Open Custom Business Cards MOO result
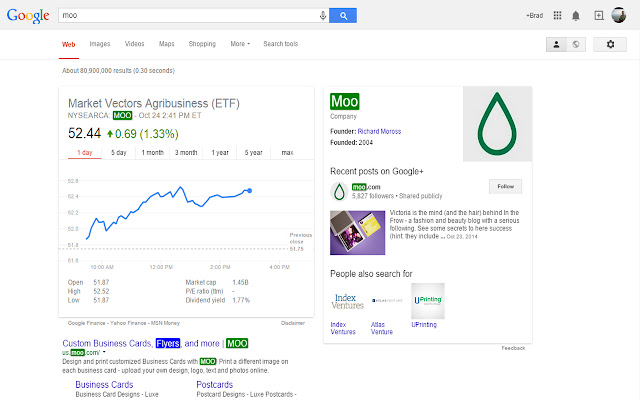 point(155,343)
